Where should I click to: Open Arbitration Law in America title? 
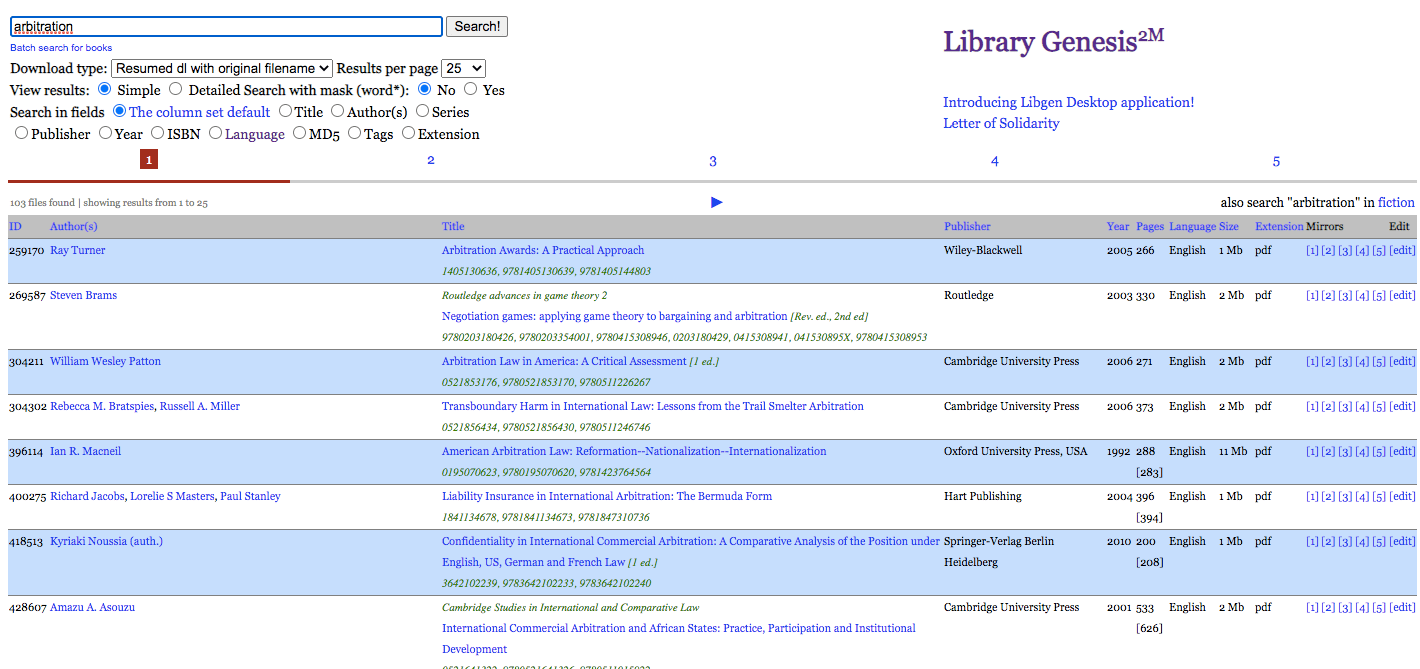(x=564, y=361)
